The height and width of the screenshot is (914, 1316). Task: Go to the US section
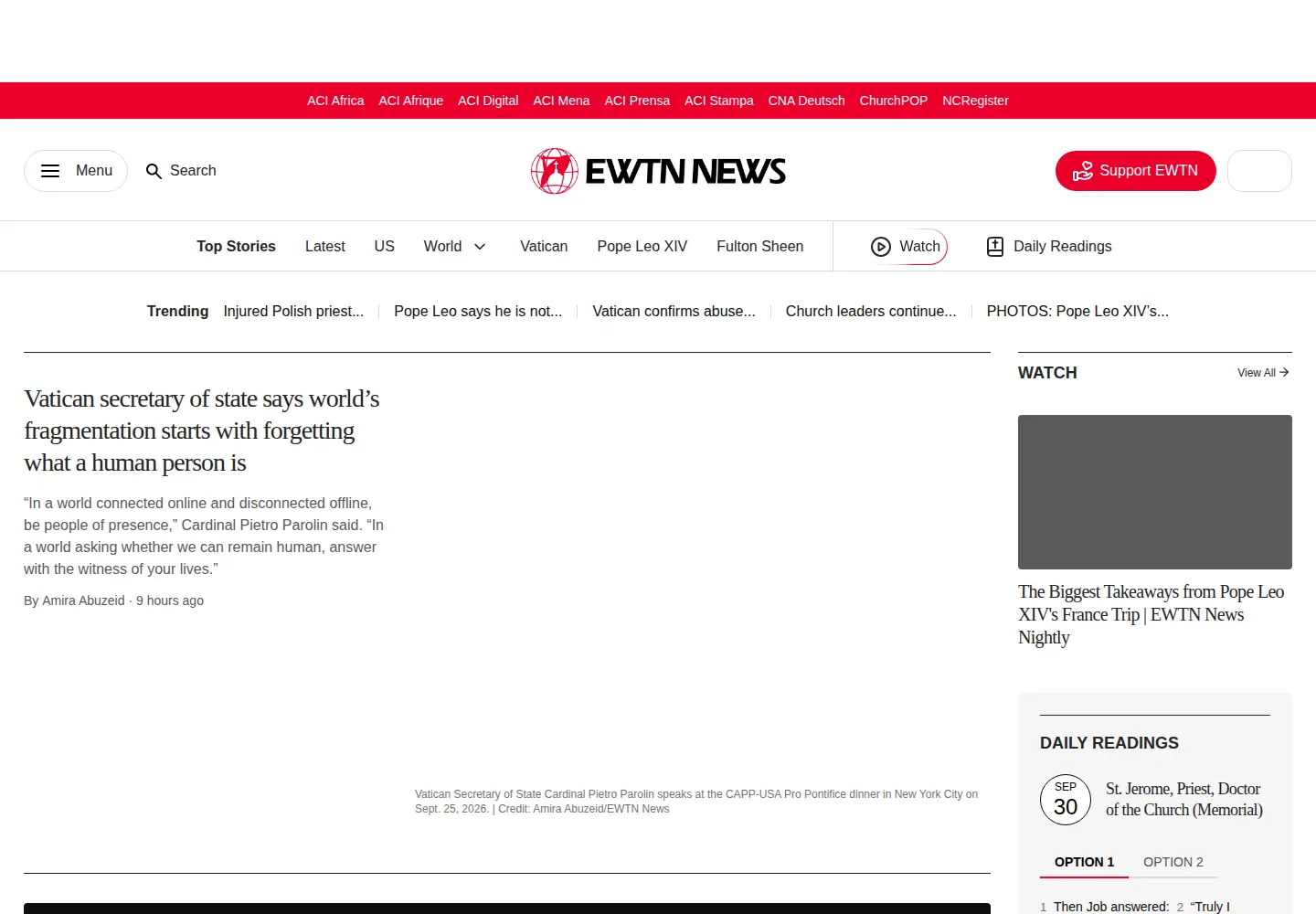pos(385,247)
